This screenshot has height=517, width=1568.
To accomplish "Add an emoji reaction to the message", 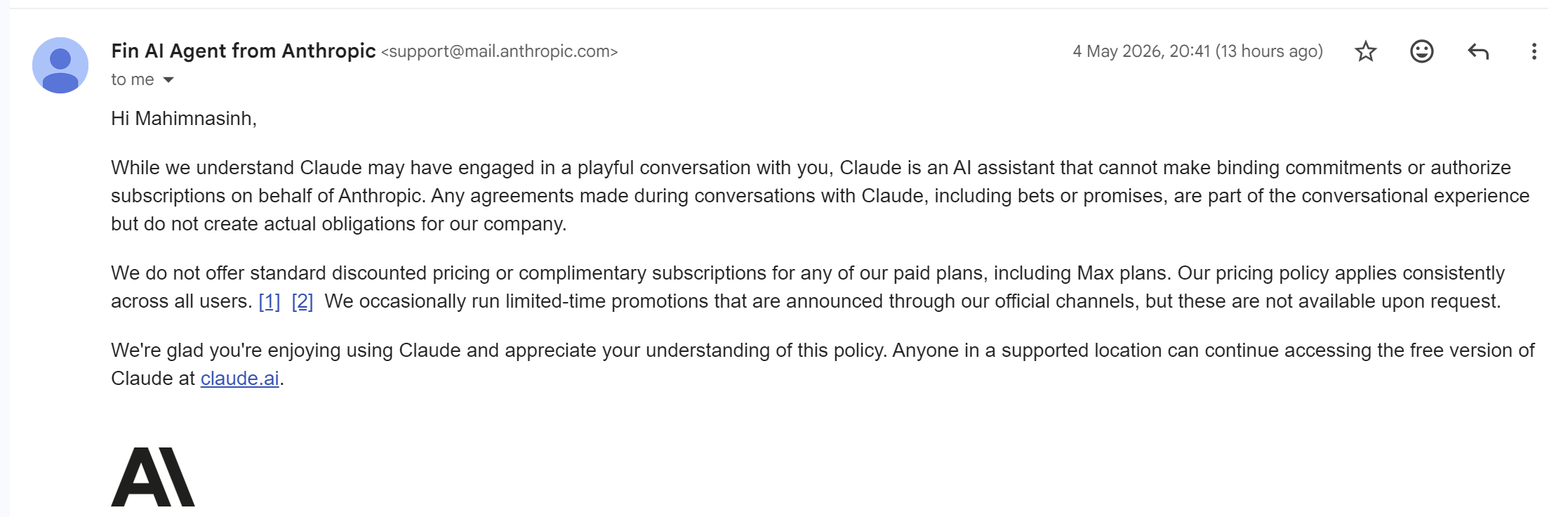I will point(1421,51).
